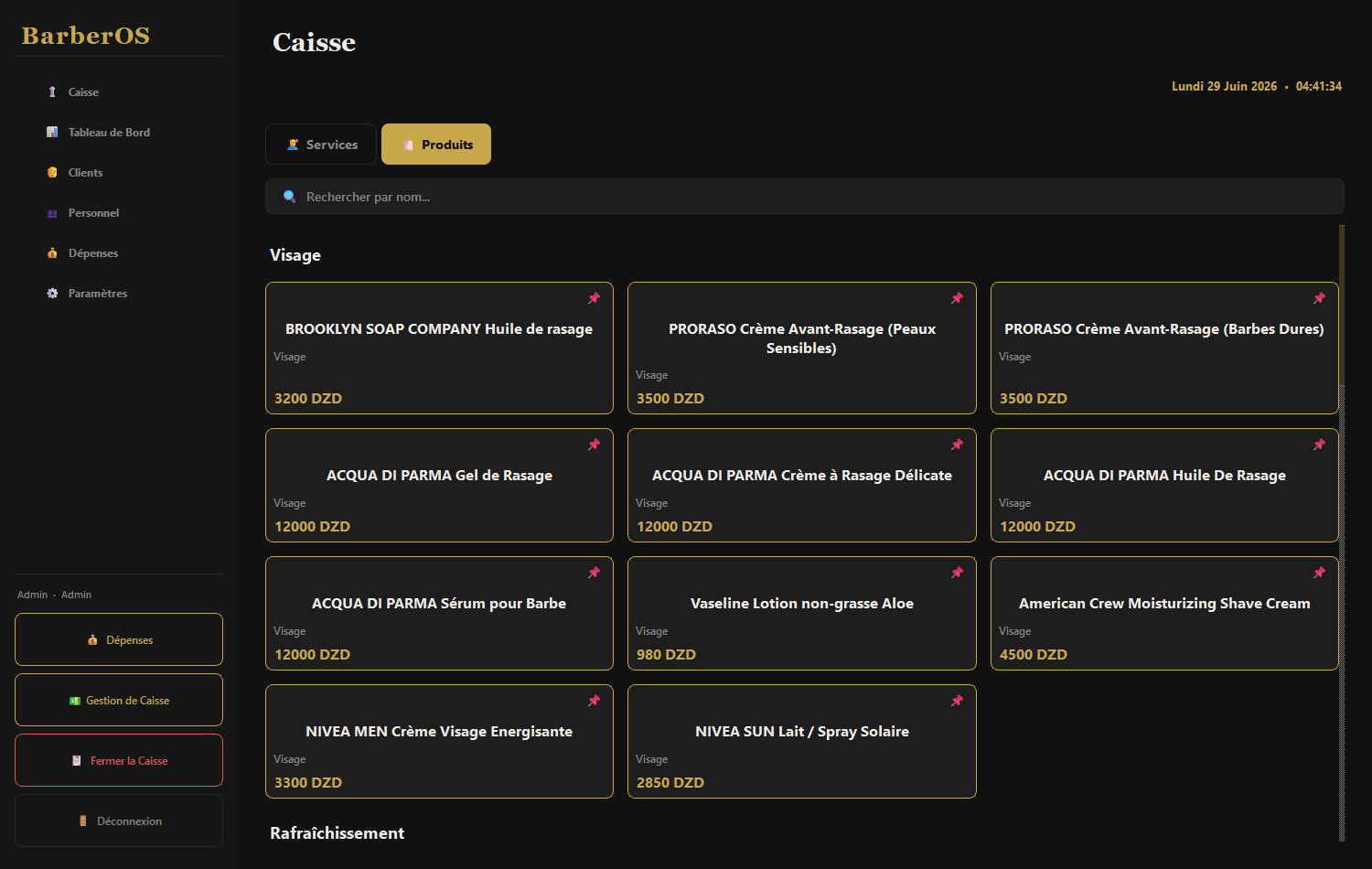
Task: Click the Paramètres gear icon
Action: click(x=52, y=294)
